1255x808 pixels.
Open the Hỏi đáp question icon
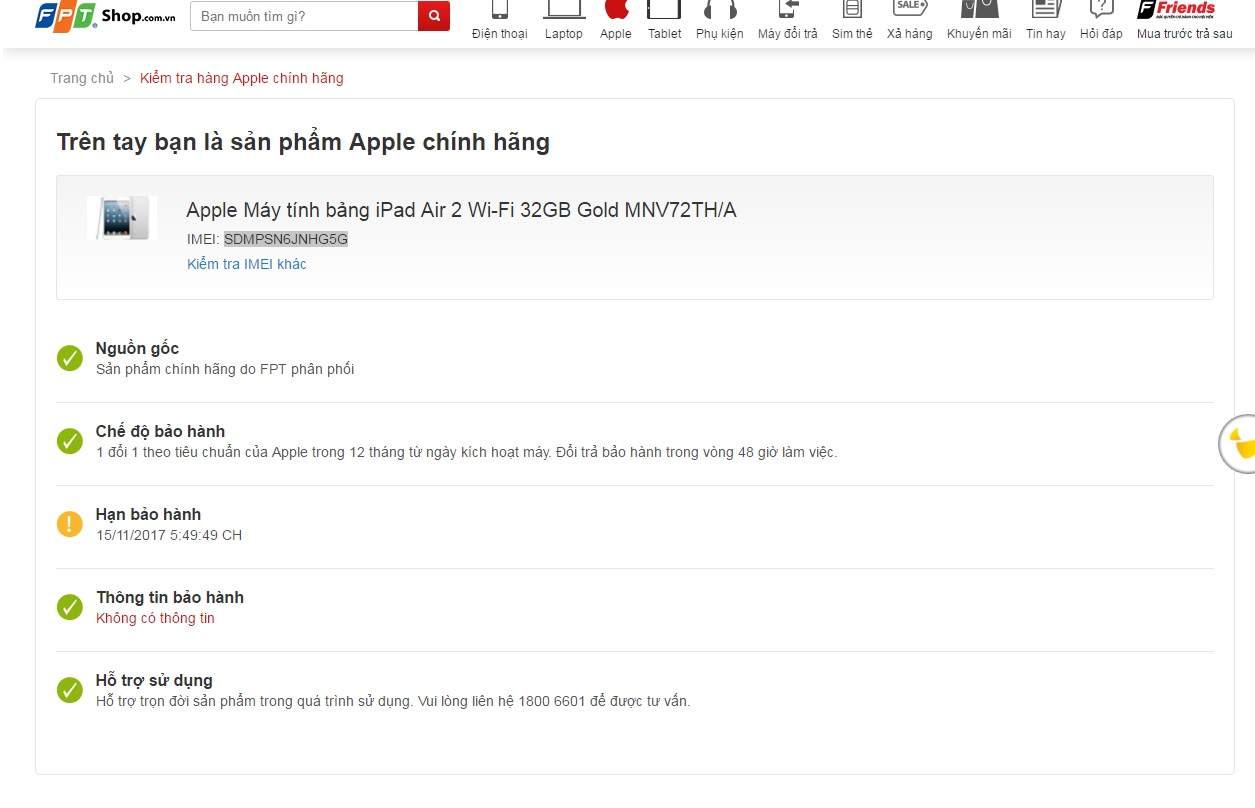point(1101,9)
